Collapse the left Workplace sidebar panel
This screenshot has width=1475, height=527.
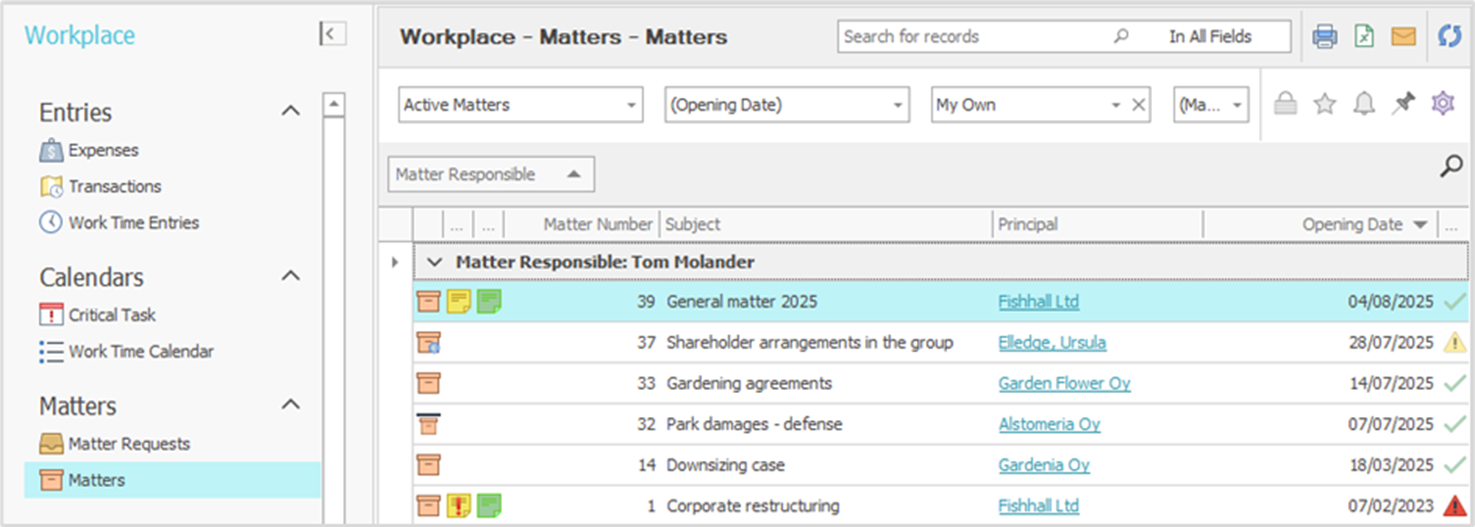coord(332,34)
